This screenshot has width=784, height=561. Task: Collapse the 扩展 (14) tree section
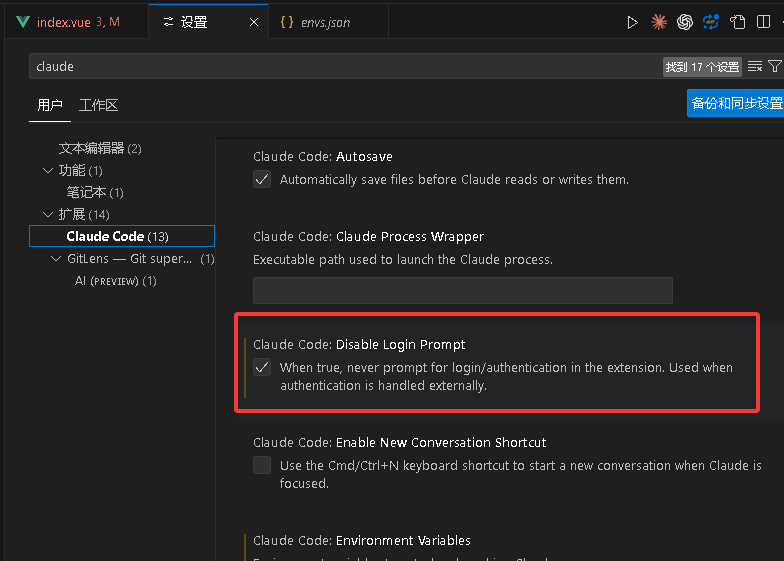(48, 214)
